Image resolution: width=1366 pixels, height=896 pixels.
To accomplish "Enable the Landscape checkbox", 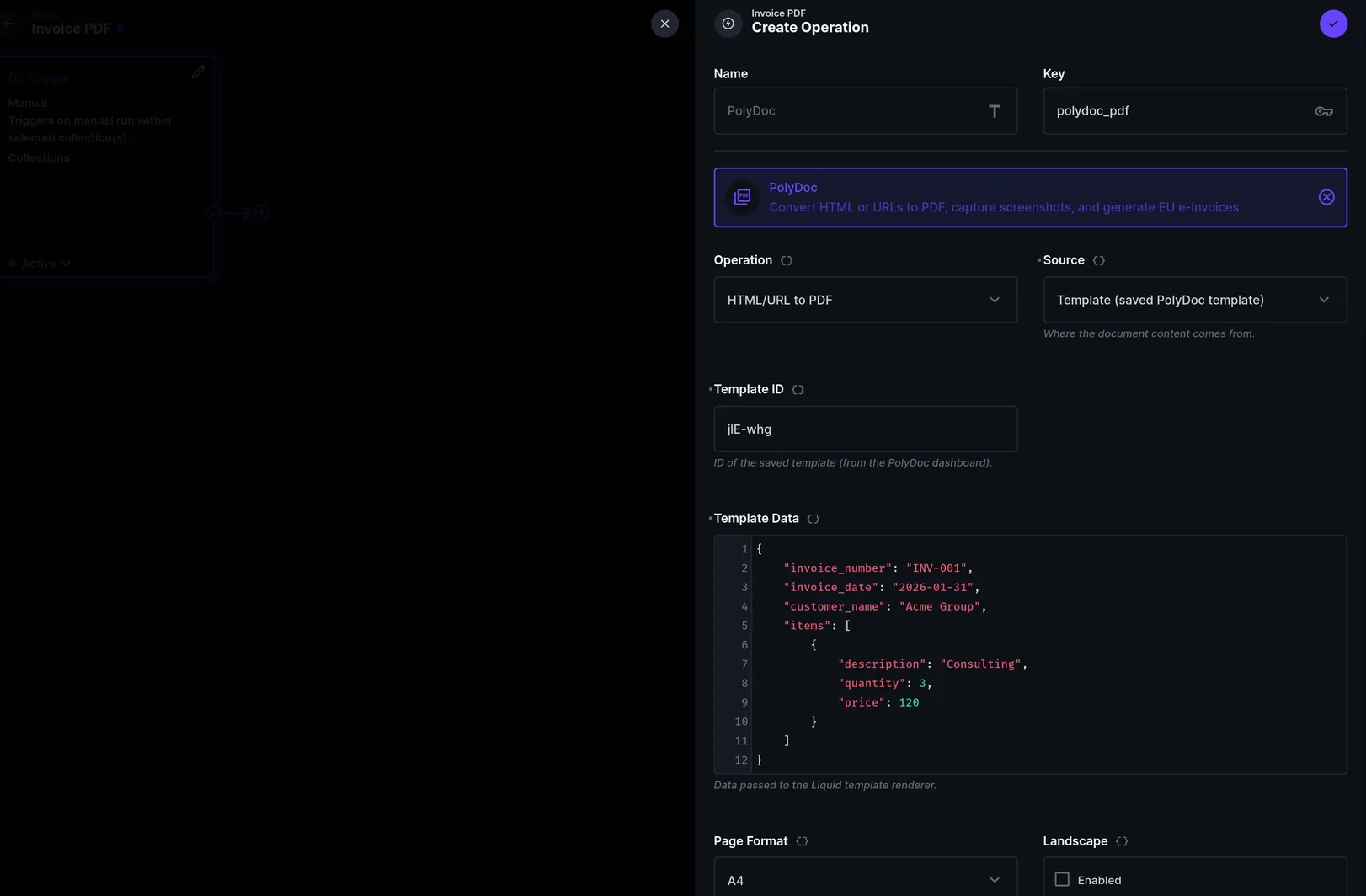I will tap(1062, 879).
